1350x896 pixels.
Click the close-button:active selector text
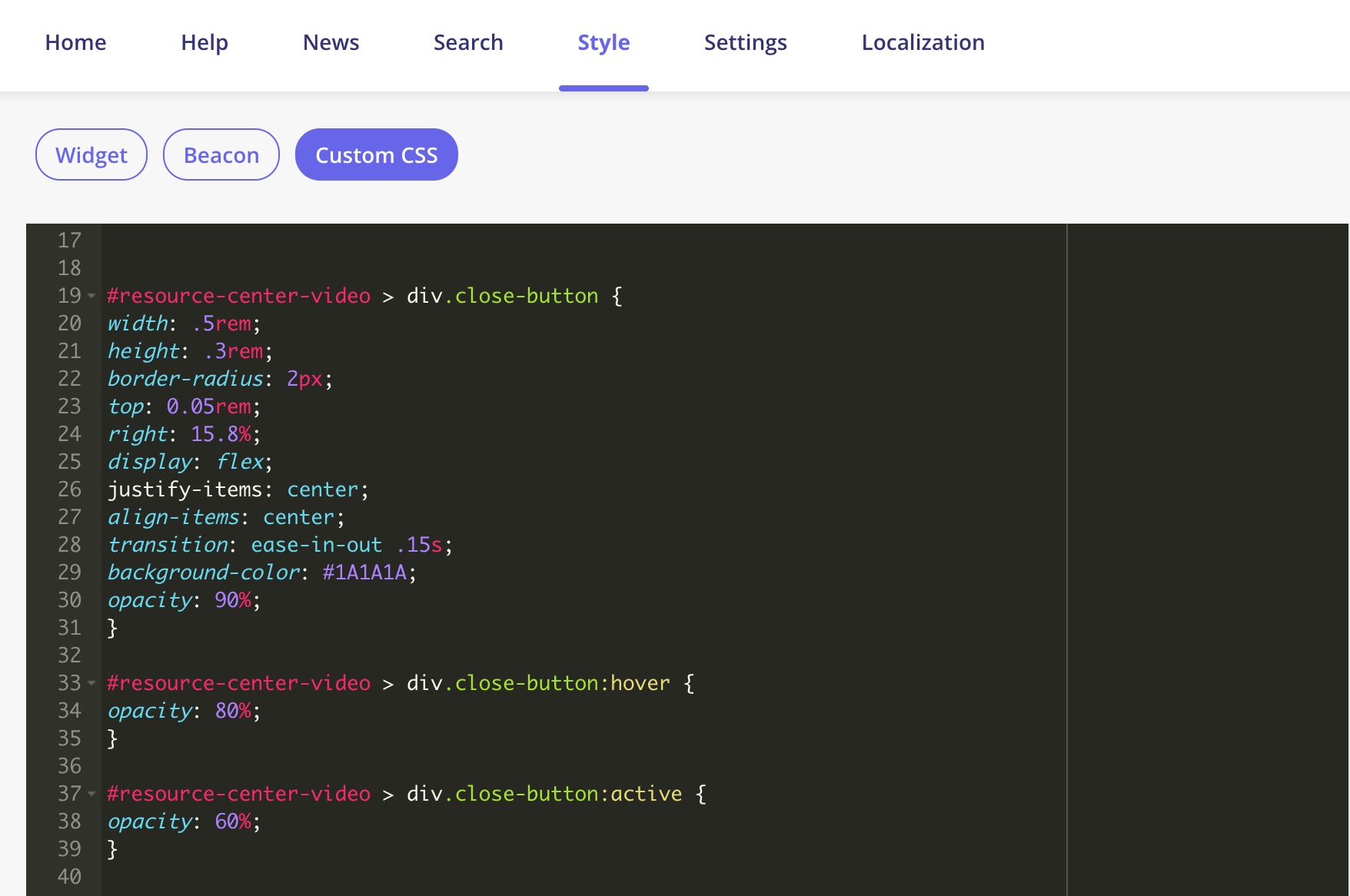coord(564,794)
